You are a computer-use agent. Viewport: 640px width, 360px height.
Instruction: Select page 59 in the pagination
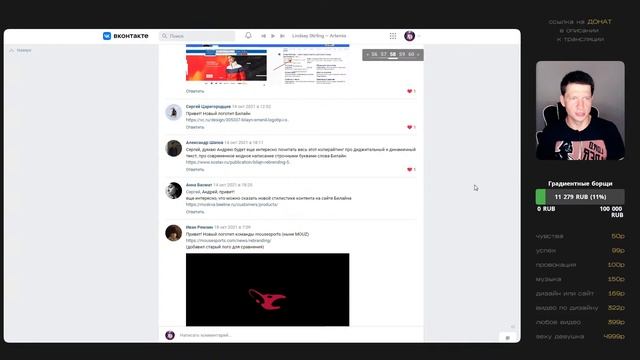point(402,54)
